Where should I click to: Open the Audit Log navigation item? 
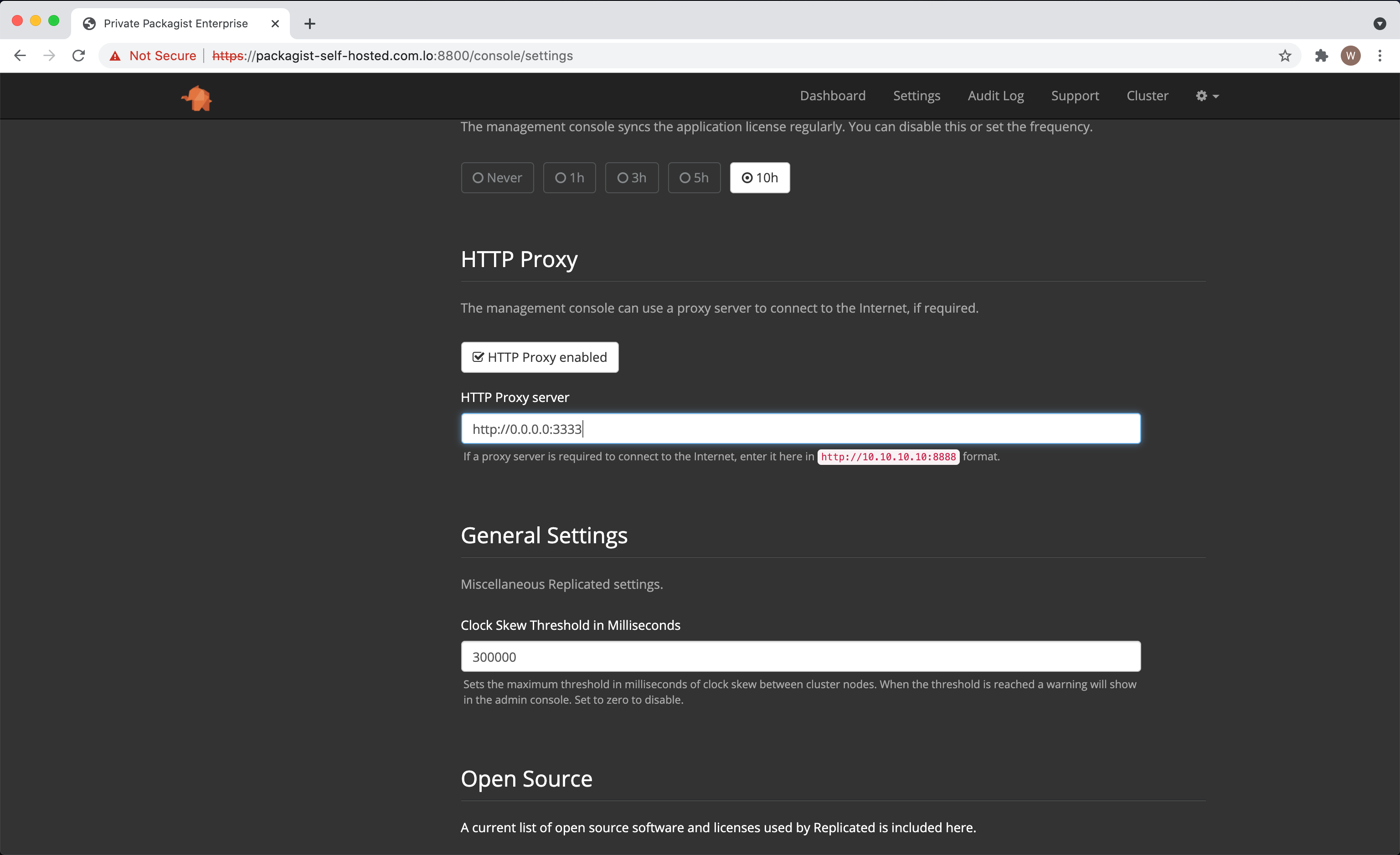point(996,95)
